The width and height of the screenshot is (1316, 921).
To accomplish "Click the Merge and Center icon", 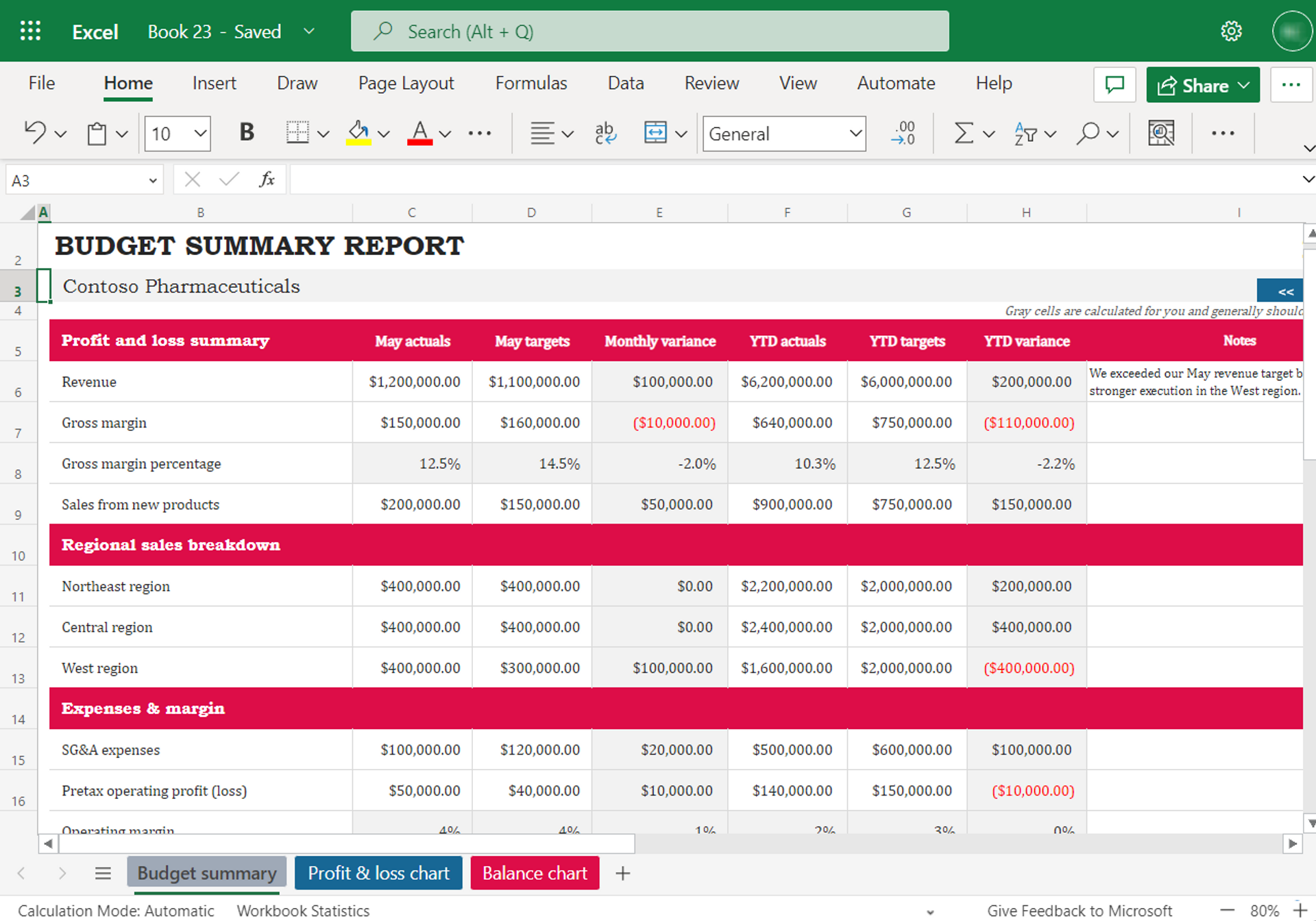I will (655, 132).
